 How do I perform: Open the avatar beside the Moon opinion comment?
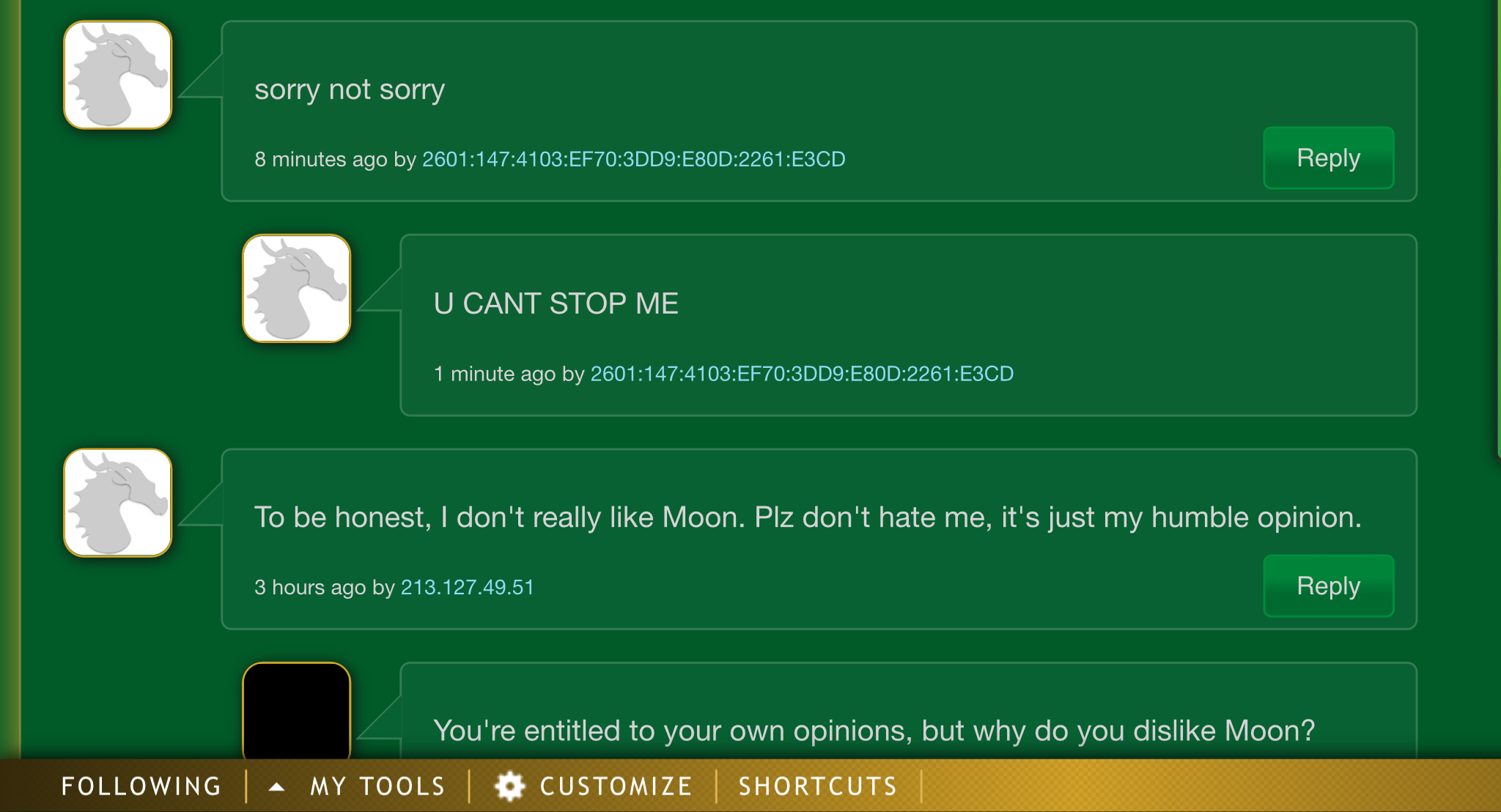coord(118,503)
